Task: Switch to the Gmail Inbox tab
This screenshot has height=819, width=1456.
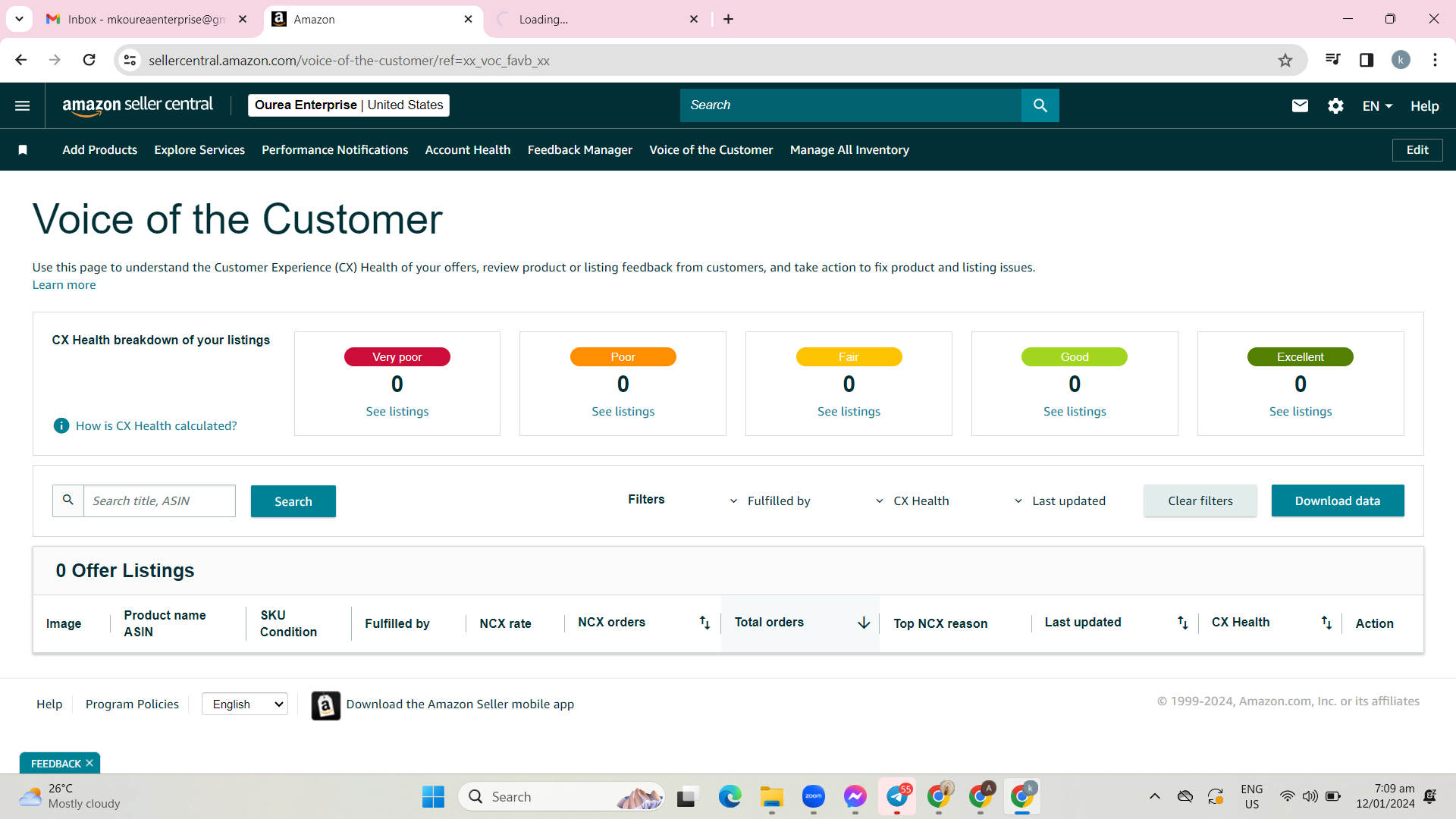Action: (x=146, y=20)
